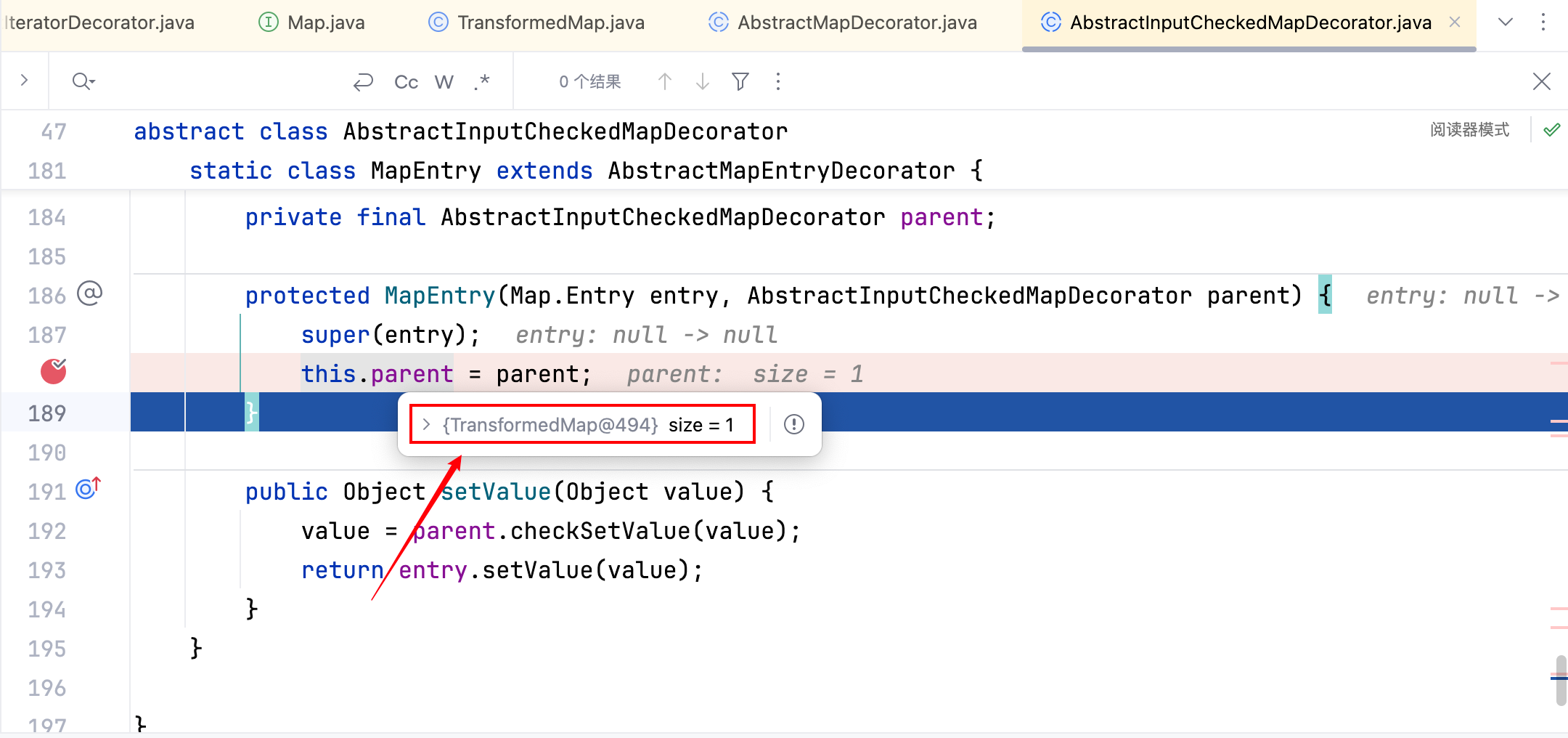Toggle Whole Words (W) search option

[x=444, y=82]
